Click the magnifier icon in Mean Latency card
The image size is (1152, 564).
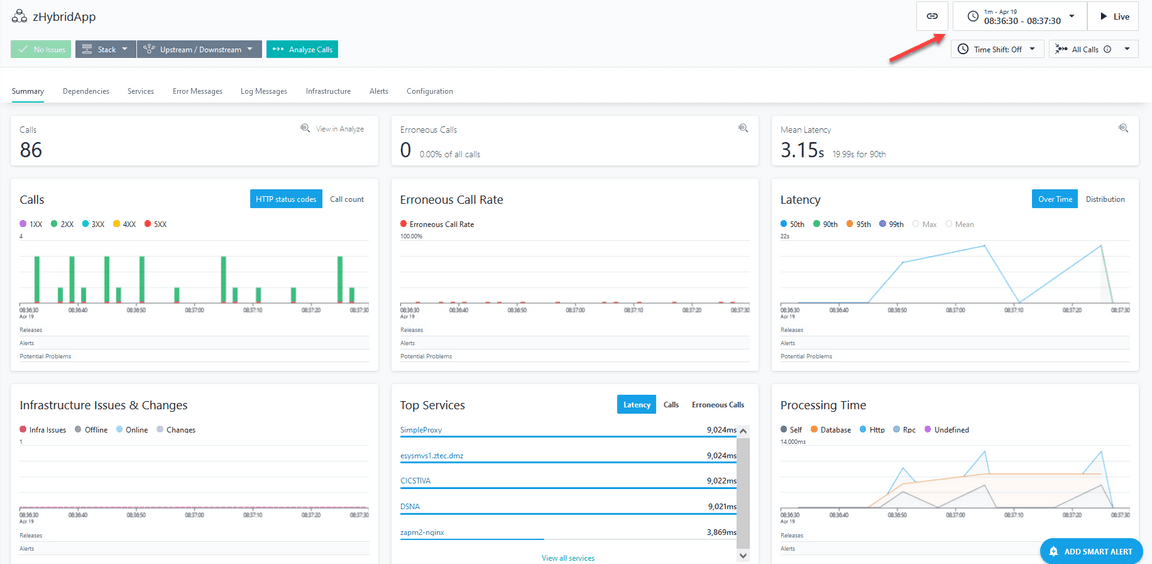1123,128
